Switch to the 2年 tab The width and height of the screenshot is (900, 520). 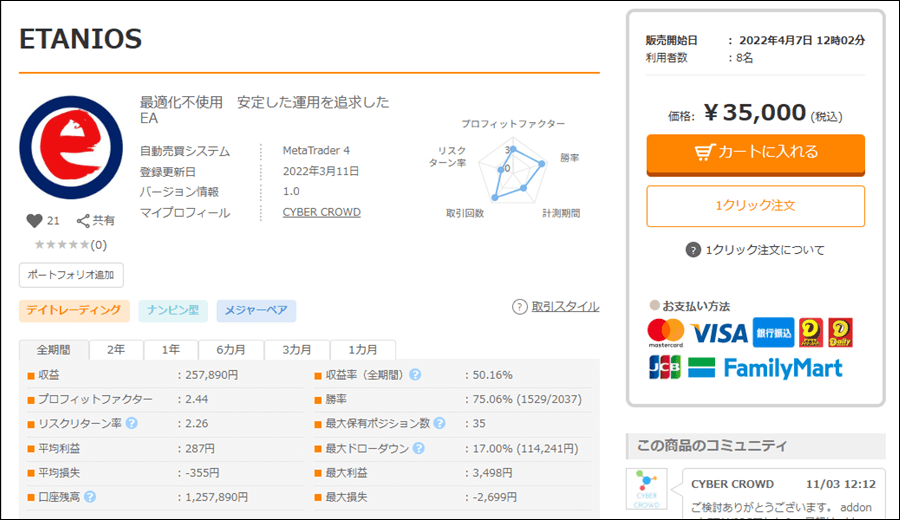point(116,350)
